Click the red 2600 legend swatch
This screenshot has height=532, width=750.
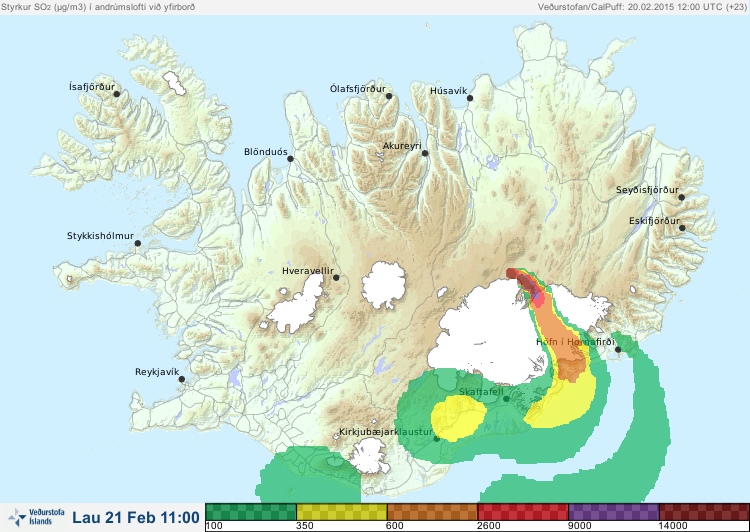click(523, 512)
